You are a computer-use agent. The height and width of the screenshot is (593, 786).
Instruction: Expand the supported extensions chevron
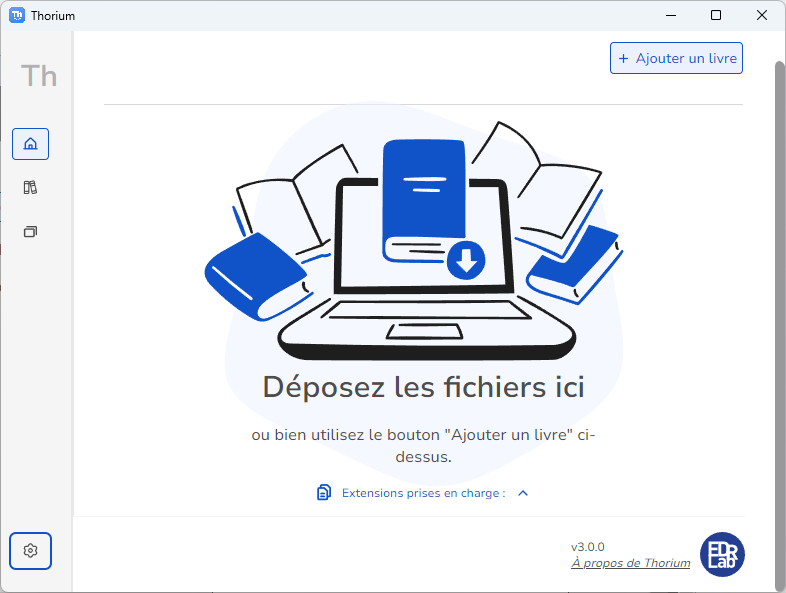[x=522, y=493]
